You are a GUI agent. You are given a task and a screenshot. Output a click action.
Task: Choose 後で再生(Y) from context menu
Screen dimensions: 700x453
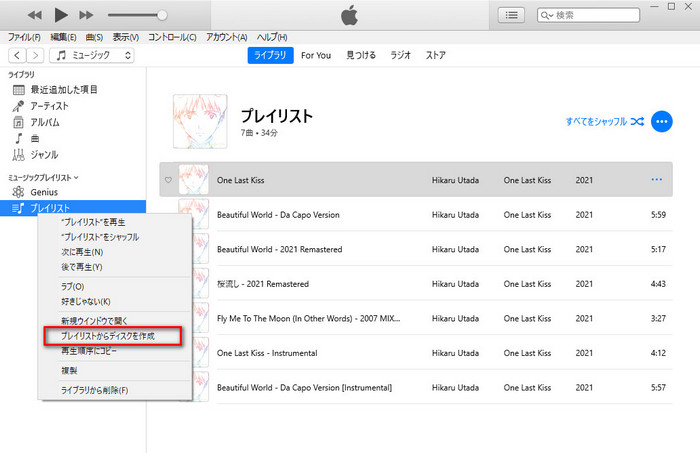(82, 267)
